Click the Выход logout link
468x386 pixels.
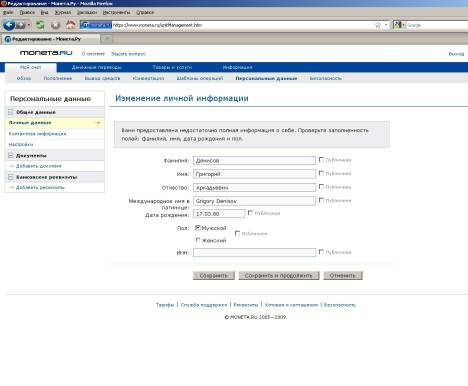click(456, 54)
